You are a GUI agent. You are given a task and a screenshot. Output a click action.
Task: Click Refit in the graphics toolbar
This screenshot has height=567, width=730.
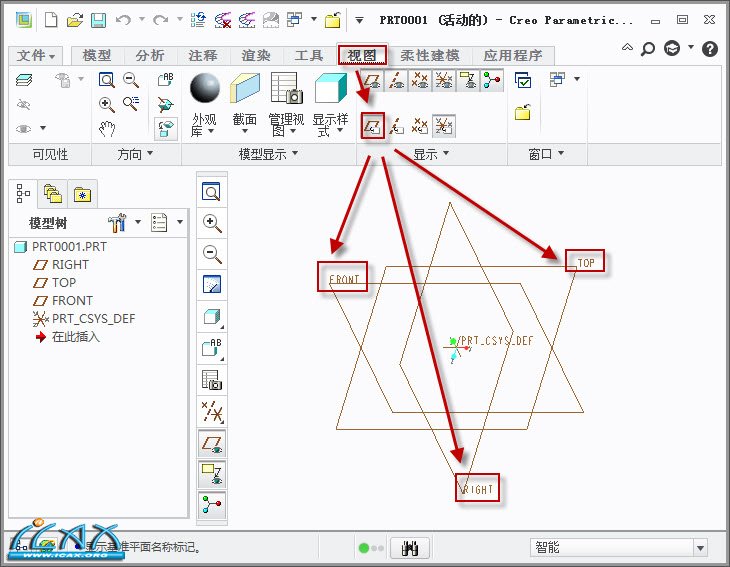click(212, 191)
